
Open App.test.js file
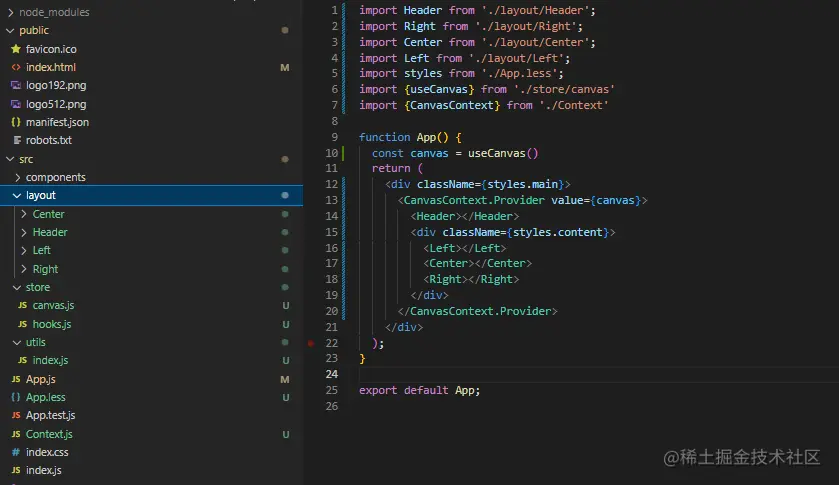[50, 415]
